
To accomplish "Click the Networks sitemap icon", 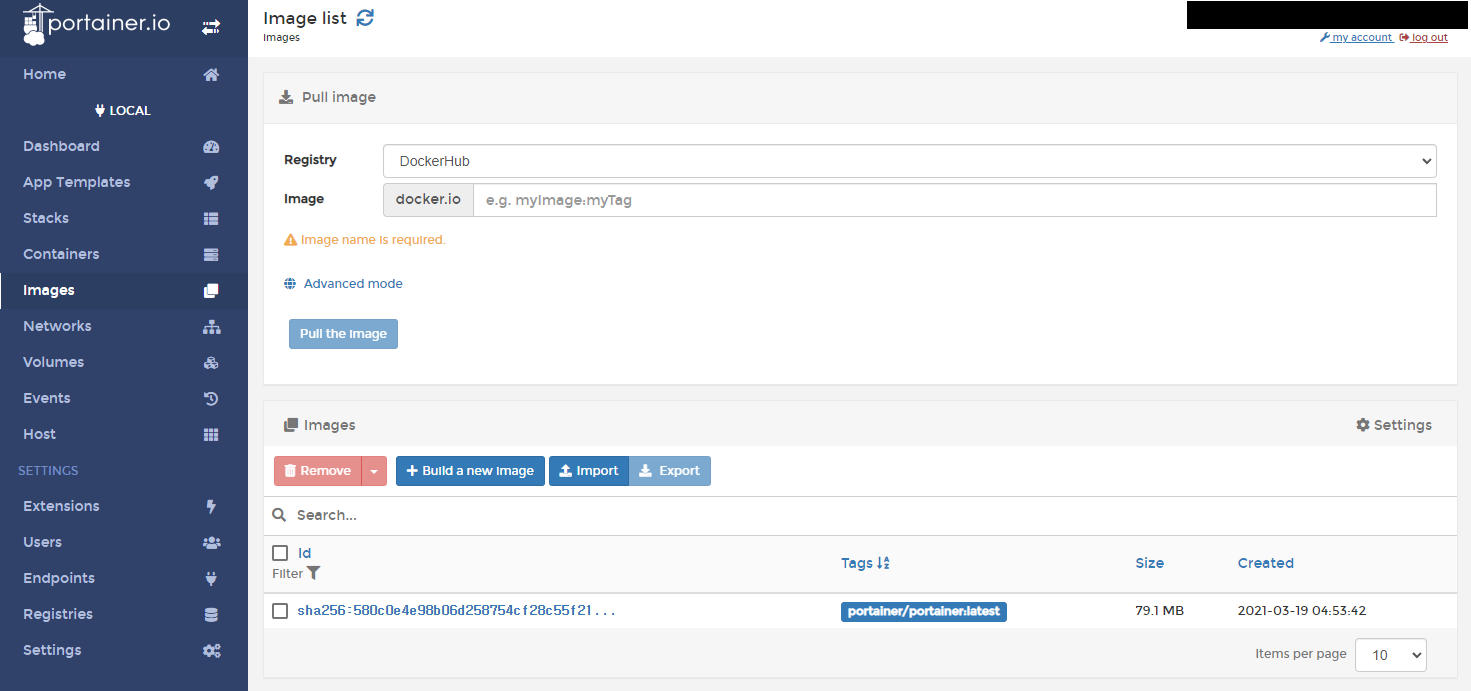I will 211,326.
